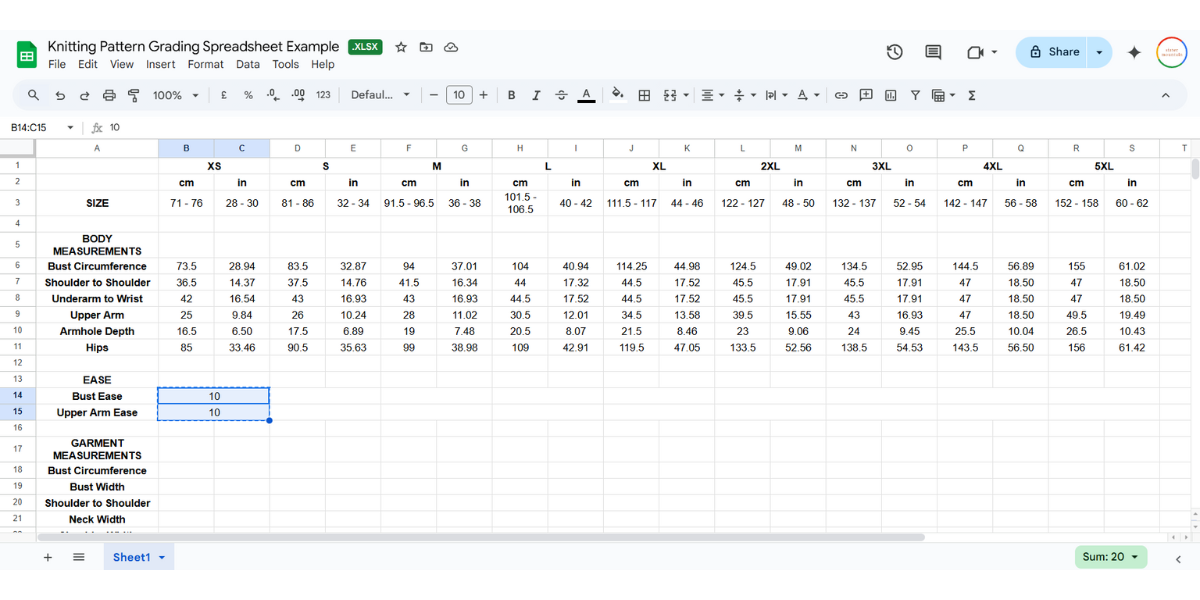Screen dimensions: 1200x600
Task: Open version history clock icon
Action: pos(895,52)
